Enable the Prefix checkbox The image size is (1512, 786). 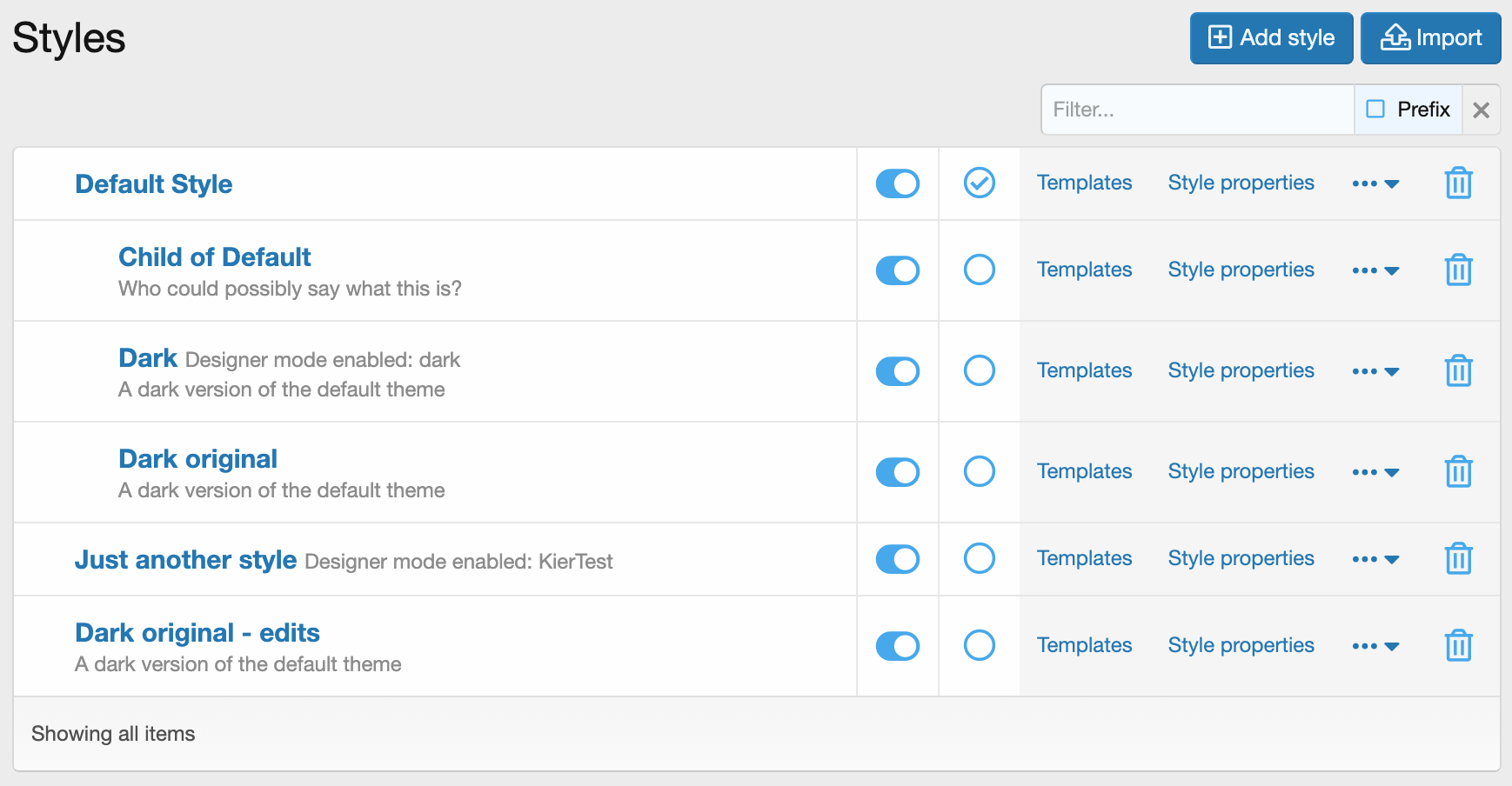tap(1375, 110)
